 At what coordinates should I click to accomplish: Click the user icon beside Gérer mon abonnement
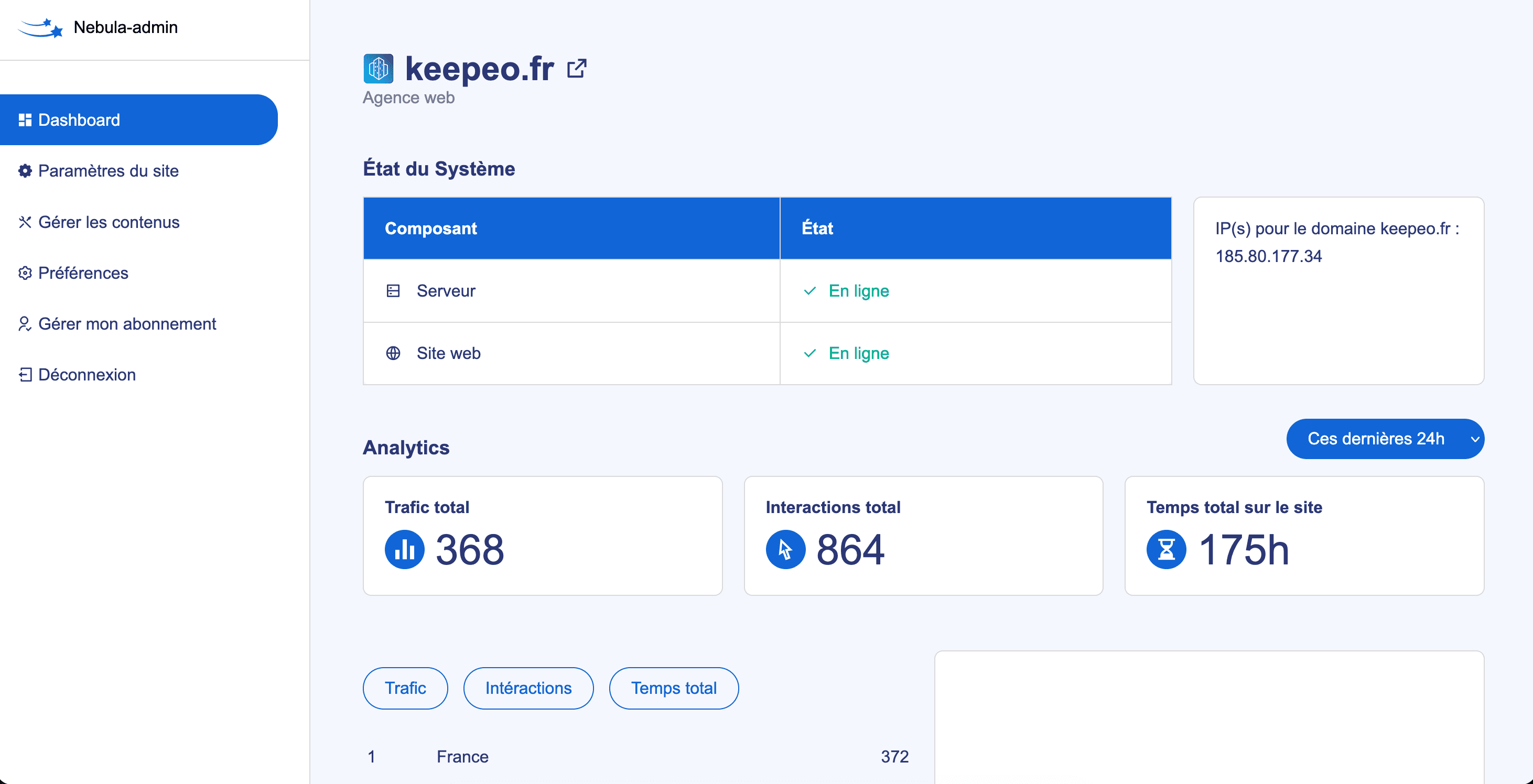25,323
